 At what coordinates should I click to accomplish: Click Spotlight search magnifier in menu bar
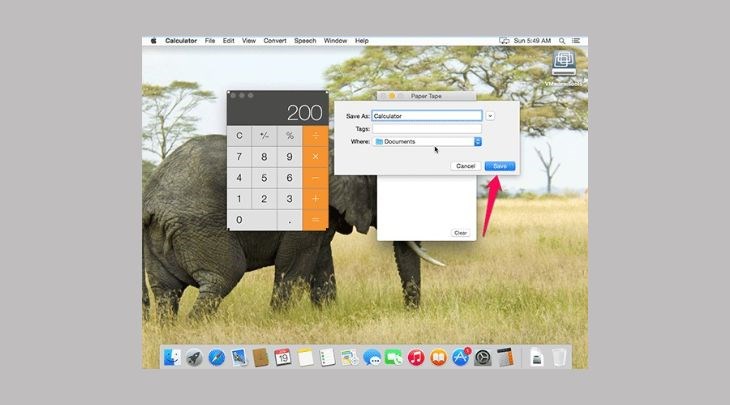point(562,41)
